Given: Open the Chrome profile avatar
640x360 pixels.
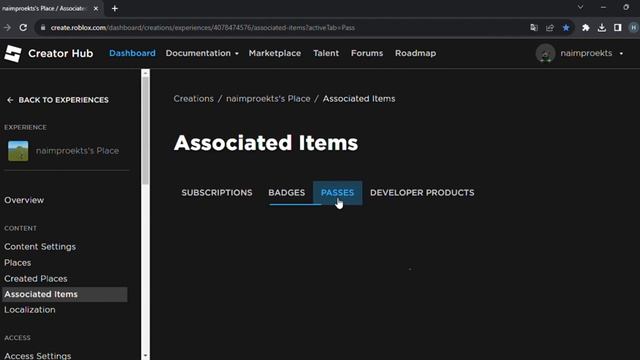Looking at the screenshot, I should click(633, 28).
